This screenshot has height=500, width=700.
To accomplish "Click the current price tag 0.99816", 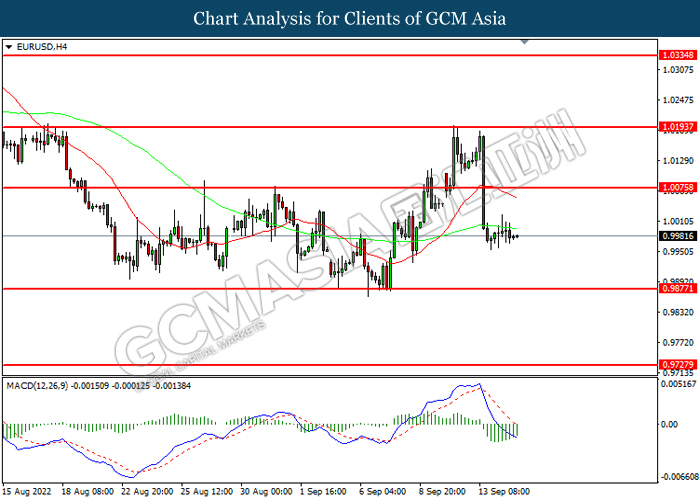I will click(678, 236).
